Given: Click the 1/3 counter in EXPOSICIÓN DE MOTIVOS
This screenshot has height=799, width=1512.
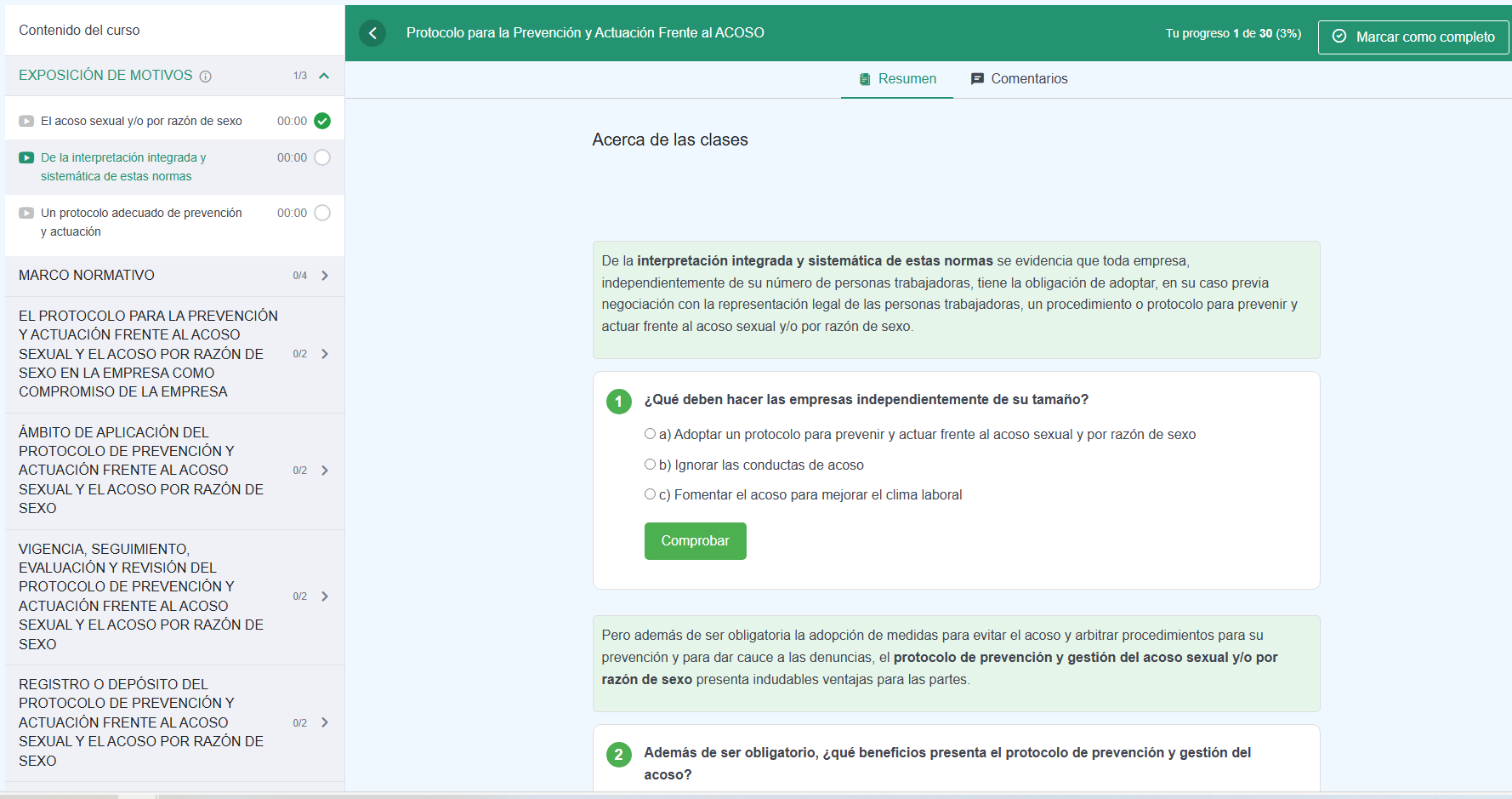Looking at the screenshot, I should coord(299,76).
